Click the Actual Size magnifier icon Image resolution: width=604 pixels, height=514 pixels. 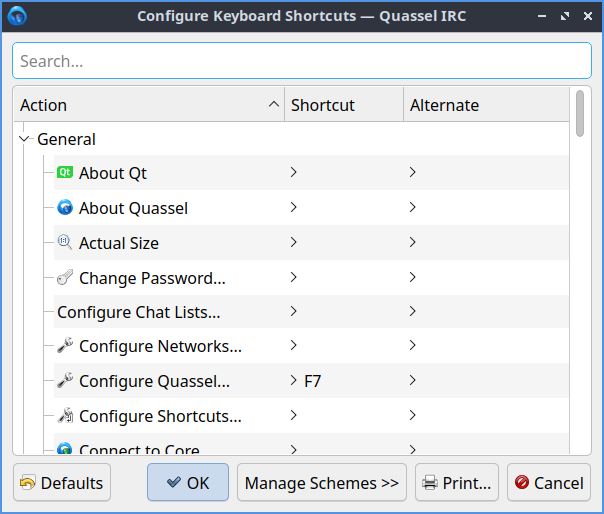tap(65, 243)
